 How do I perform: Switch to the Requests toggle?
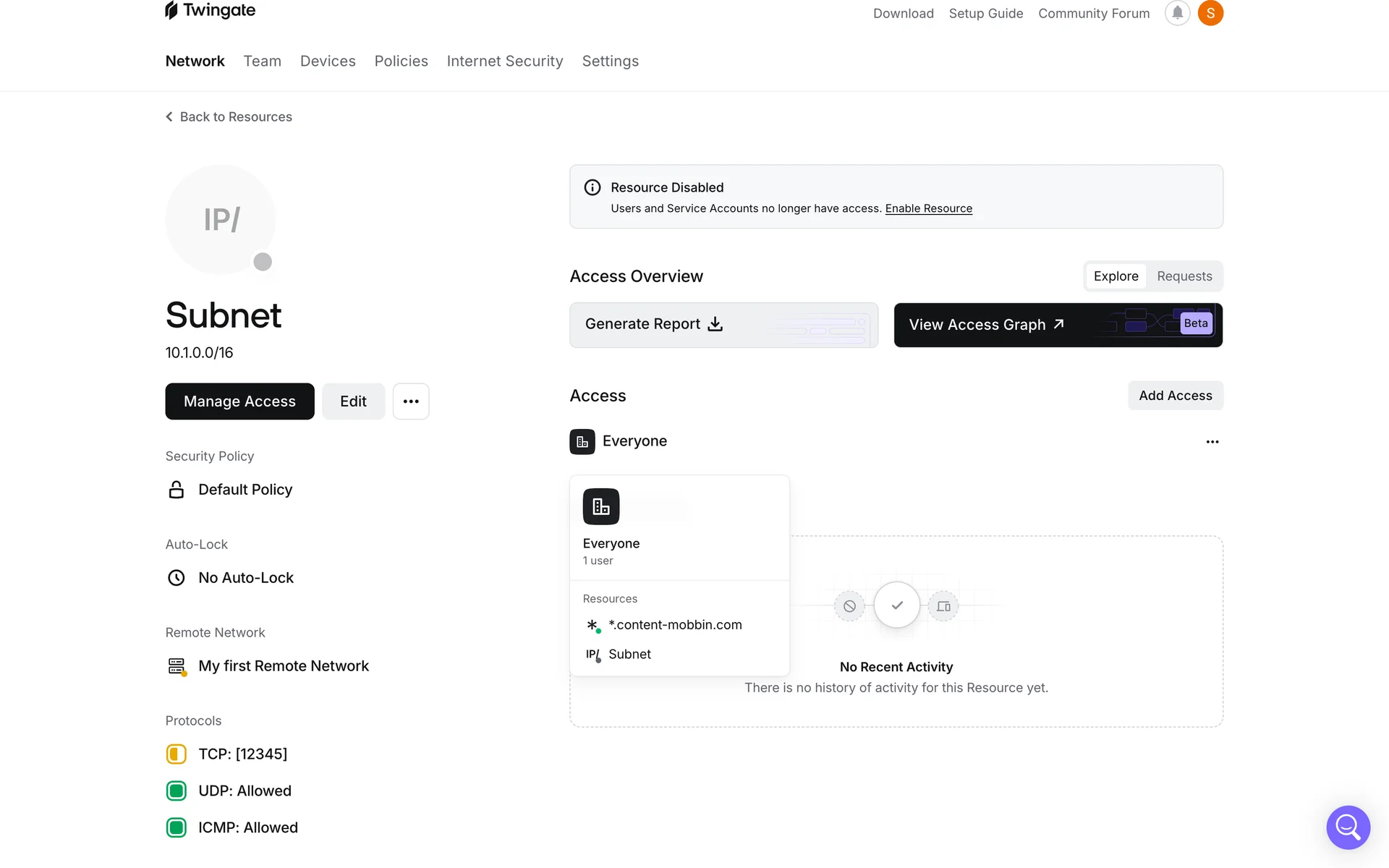point(1184,276)
